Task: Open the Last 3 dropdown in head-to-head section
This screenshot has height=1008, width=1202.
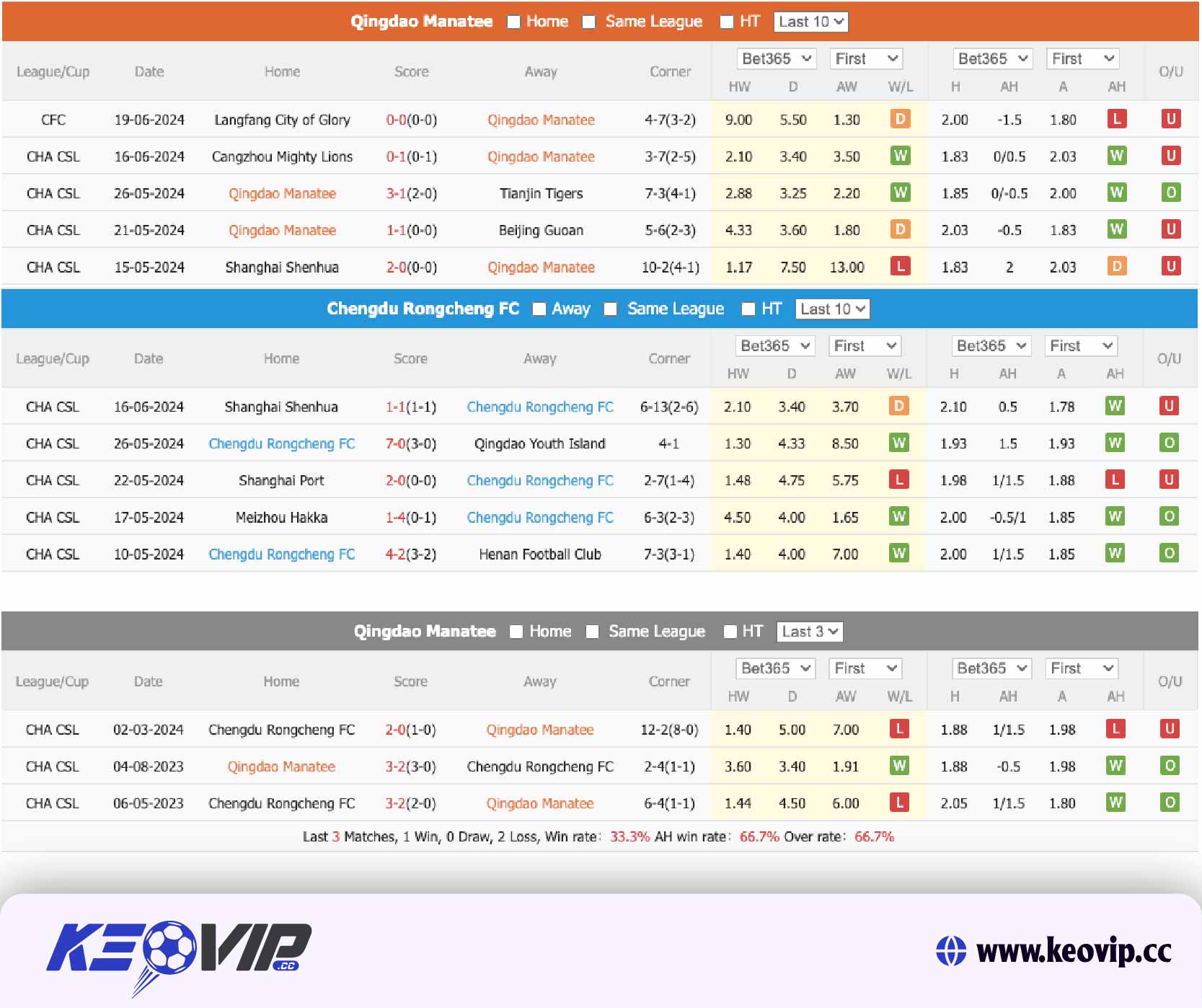Action: point(808,631)
